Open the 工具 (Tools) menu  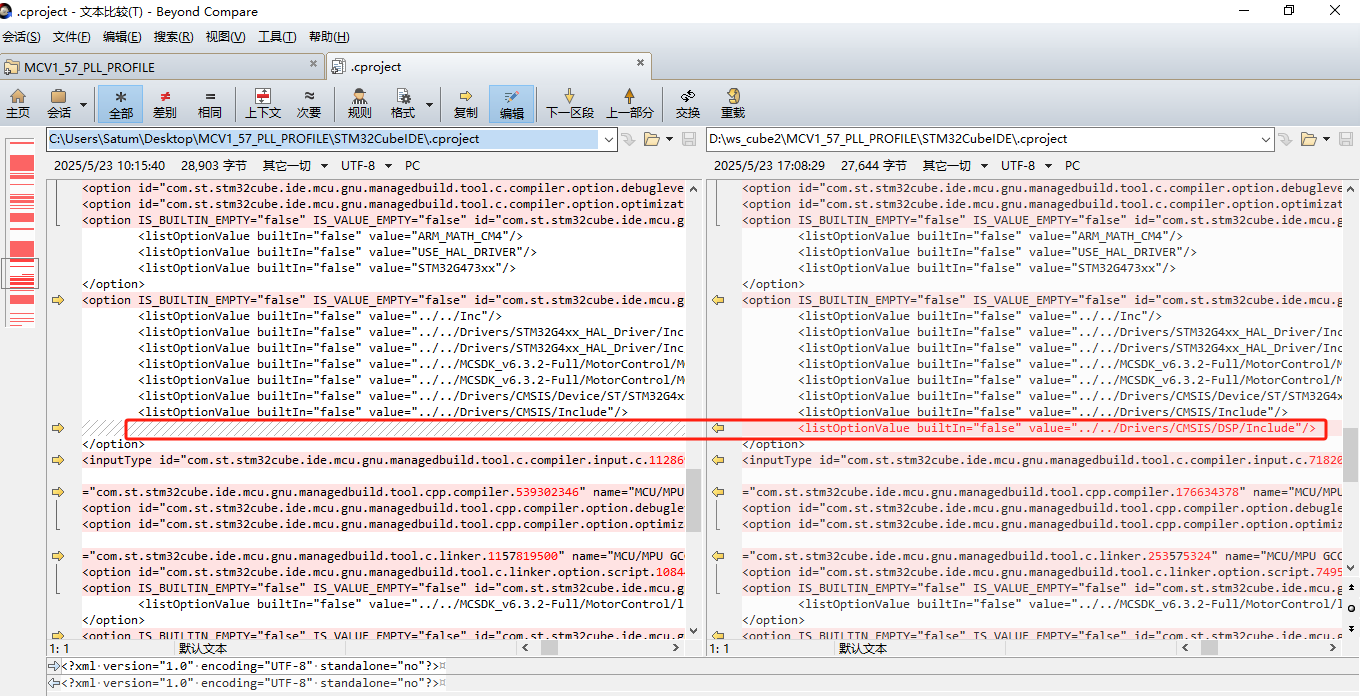[x=276, y=36]
